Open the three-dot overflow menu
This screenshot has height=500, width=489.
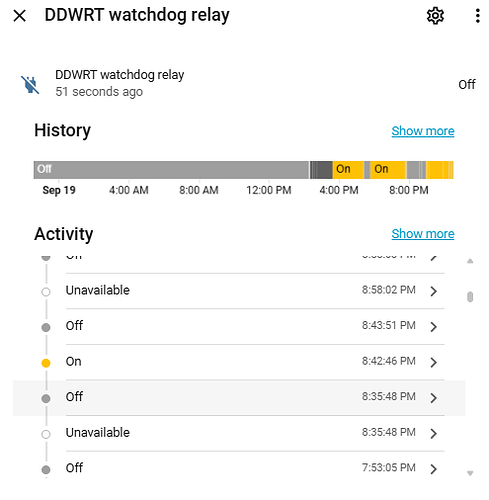coord(478,16)
